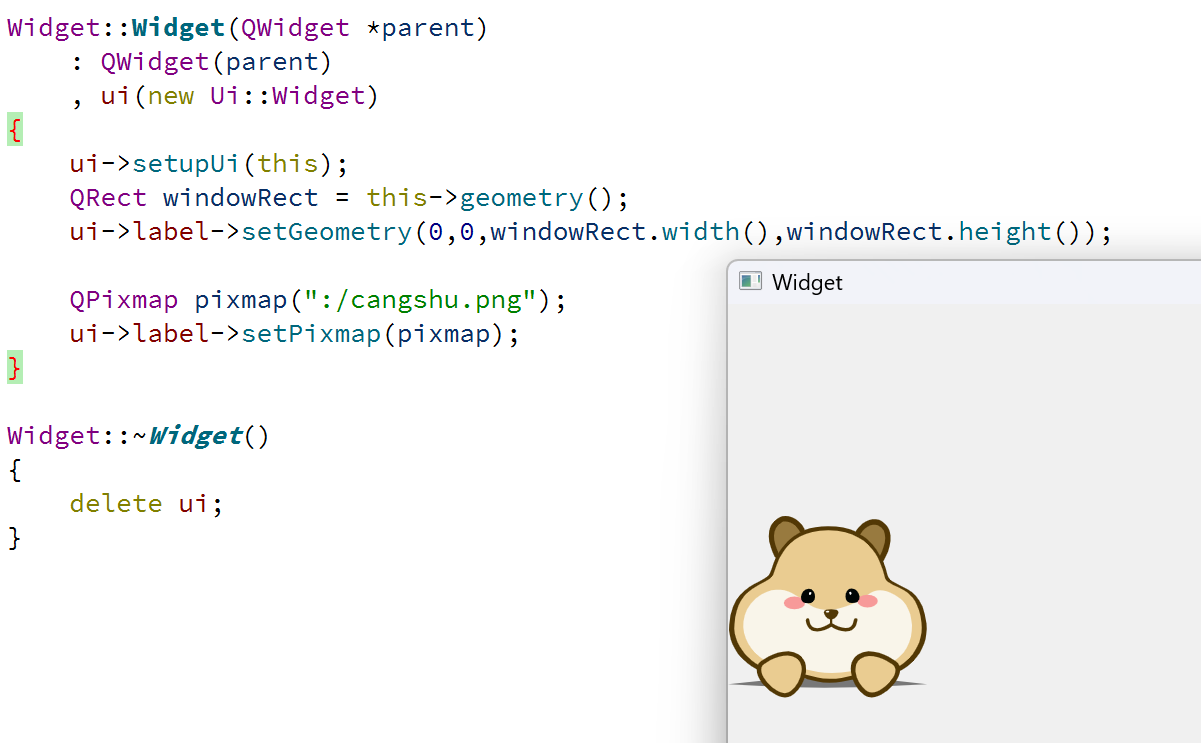Click "QPixmap" type name
The height and width of the screenshot is (743, 1201).
(x=124, y=300)
